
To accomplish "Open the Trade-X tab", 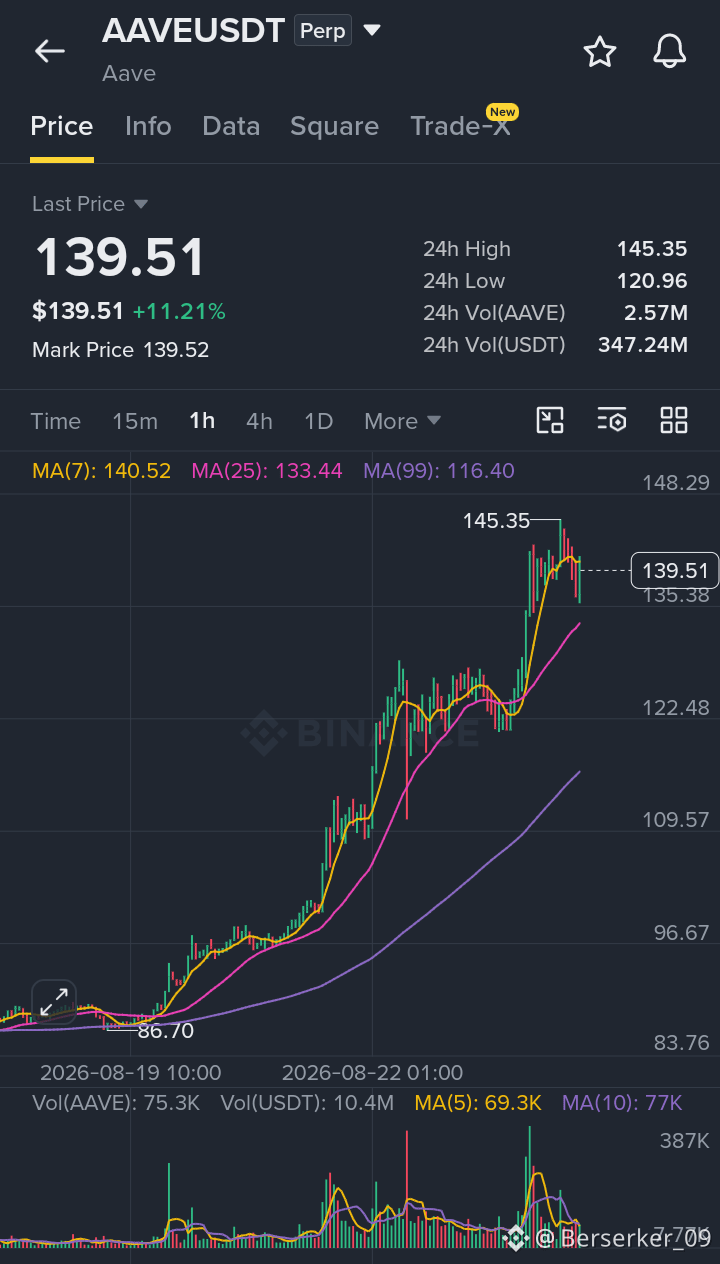I will coord(460,126).
